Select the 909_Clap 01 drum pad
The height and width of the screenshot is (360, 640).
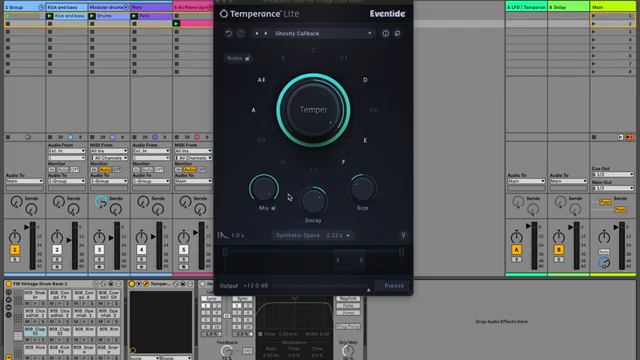pyautogui.click(x=35, y=331)
